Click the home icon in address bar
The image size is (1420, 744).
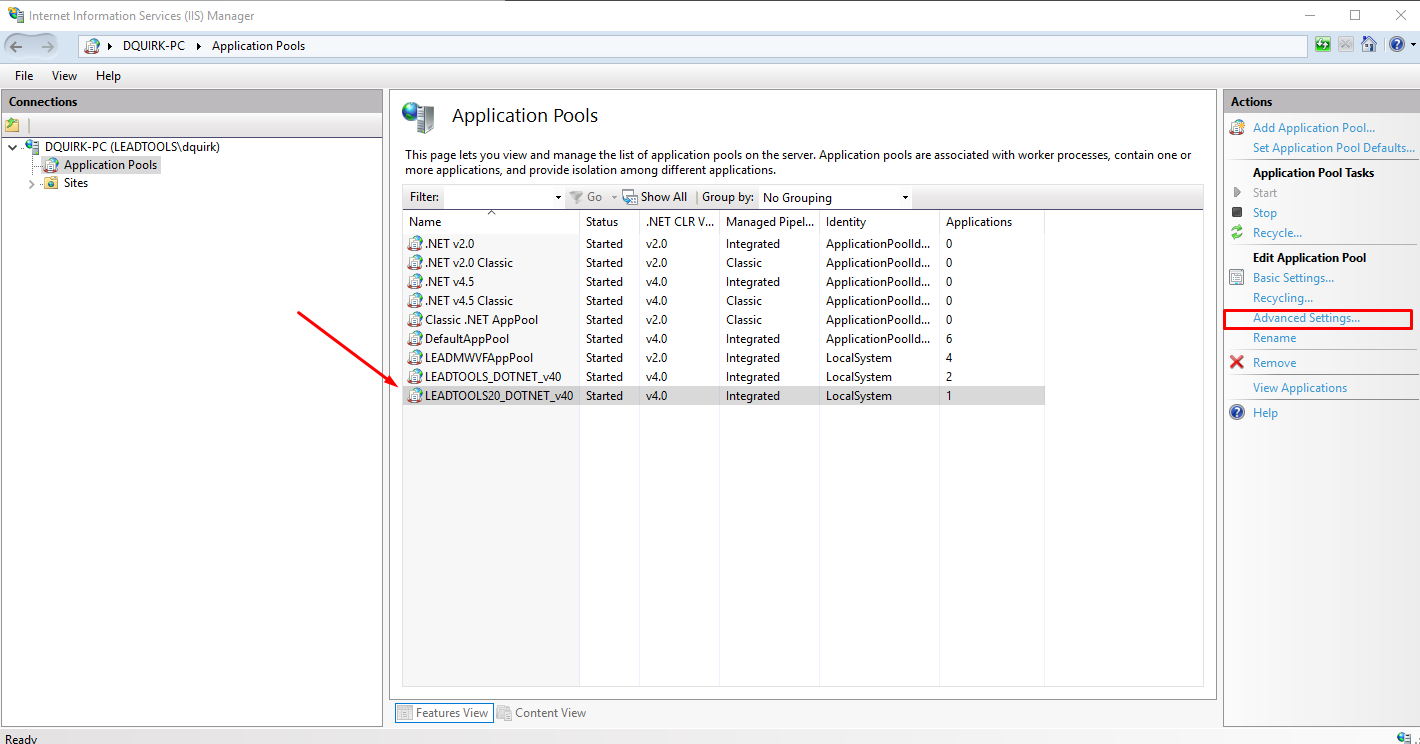click(1369, 45)
